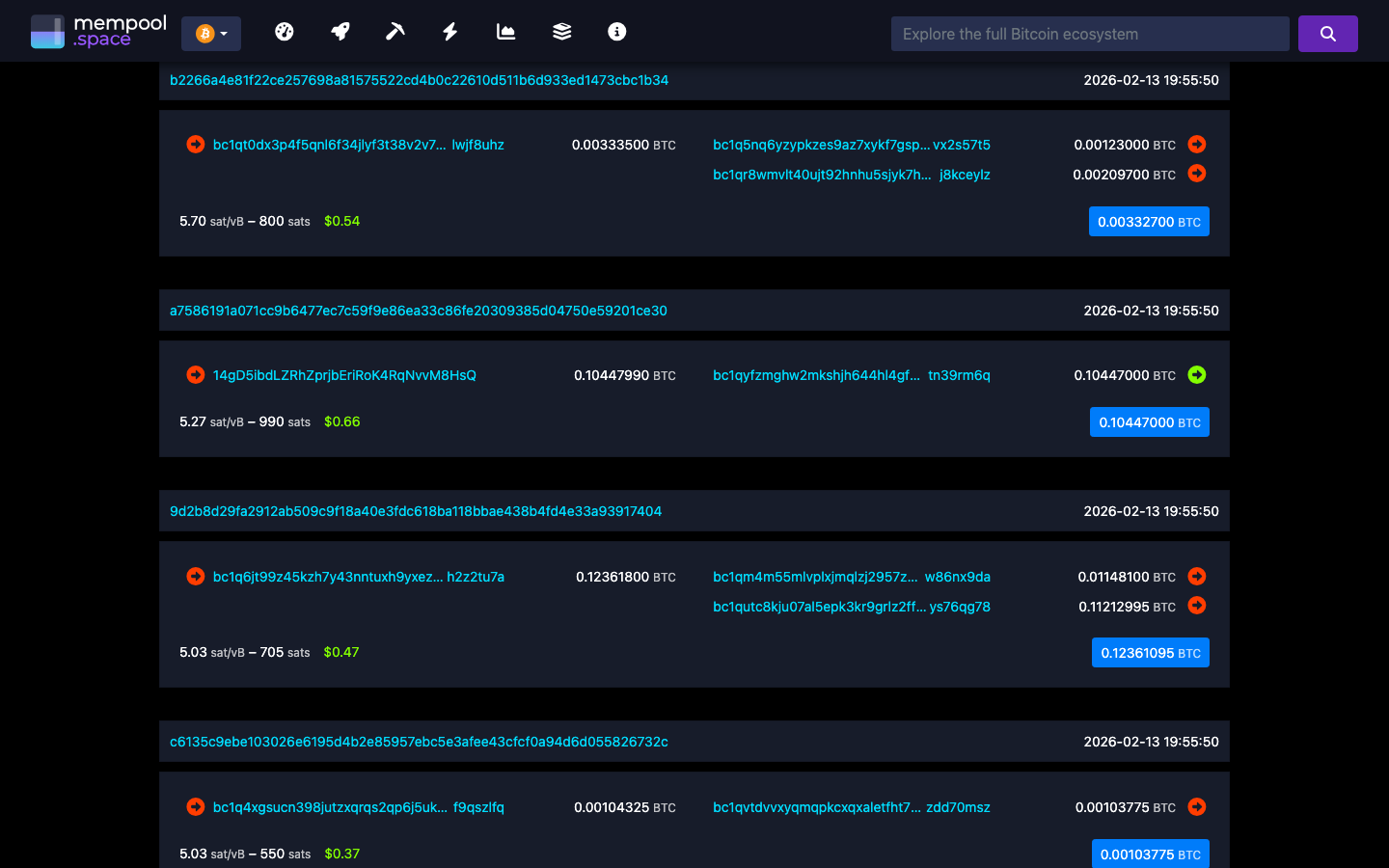Click inside the Bitcoin ecosystem search field
The height and width of the screenshot is (868, 1389).
coord(1090,33)
